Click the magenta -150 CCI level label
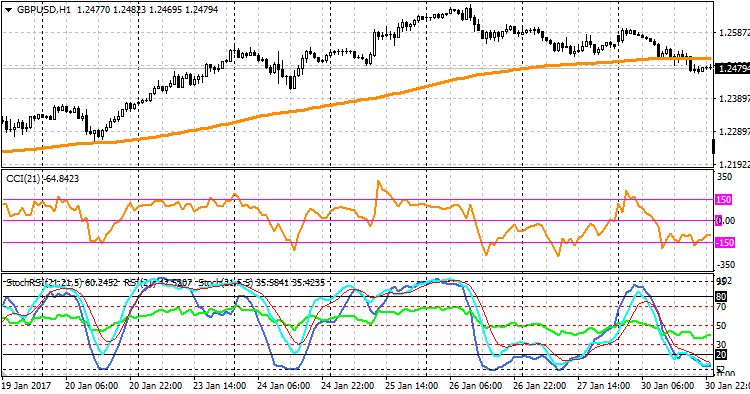The height and width of the screenshot is (394, 750). point(725,242)
